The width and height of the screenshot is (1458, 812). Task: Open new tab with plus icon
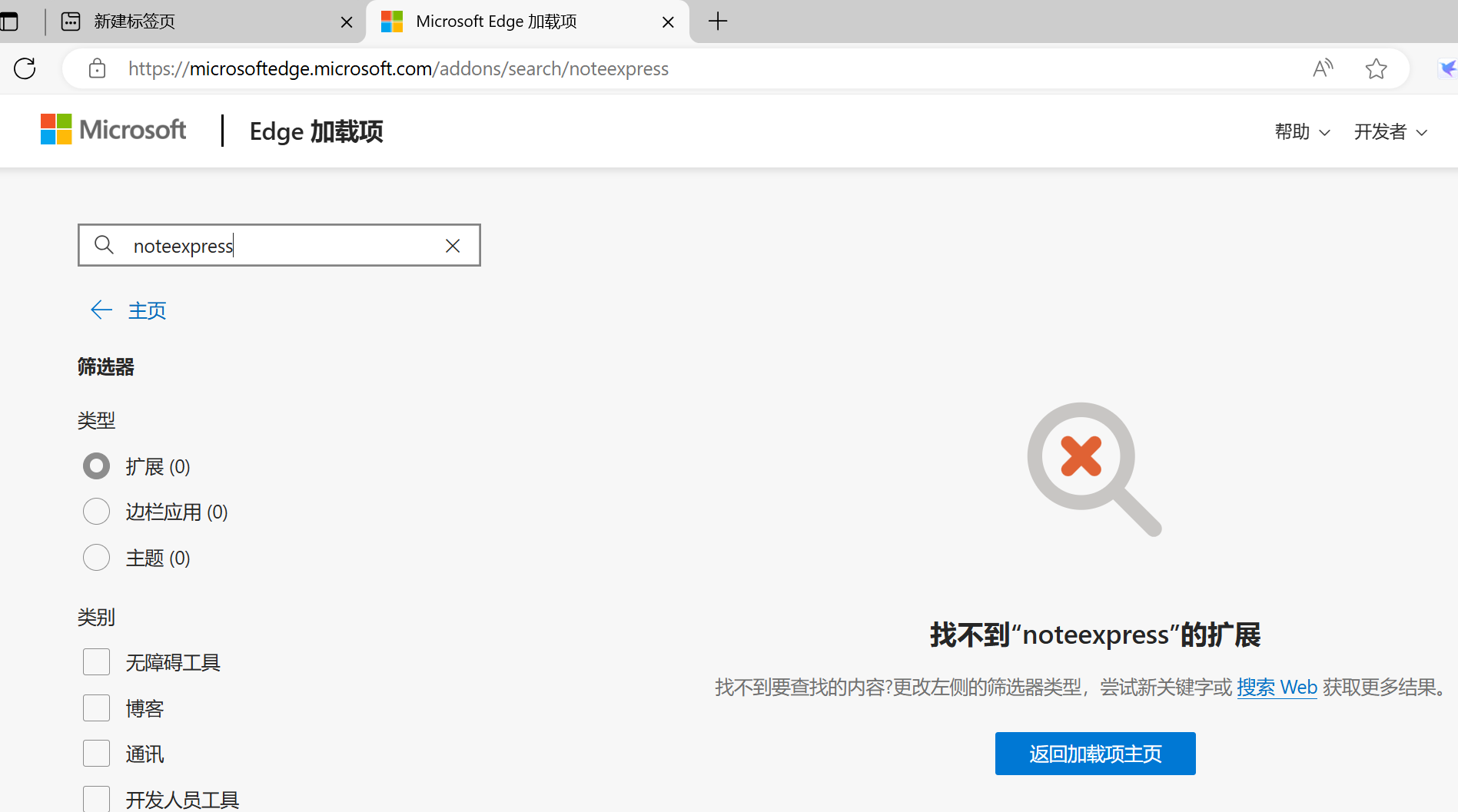(x=717, y=22)
